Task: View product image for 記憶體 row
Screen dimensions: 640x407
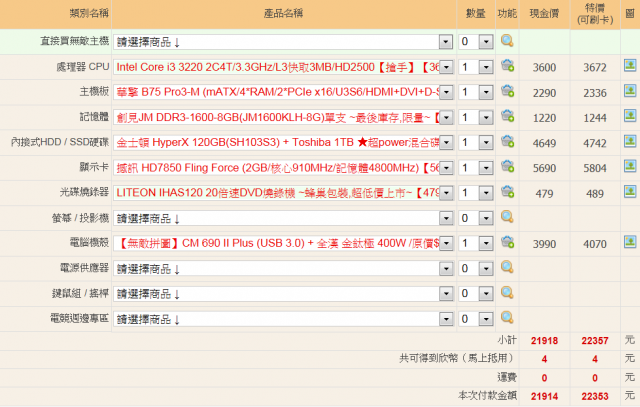Action: [x=630, y=116]
